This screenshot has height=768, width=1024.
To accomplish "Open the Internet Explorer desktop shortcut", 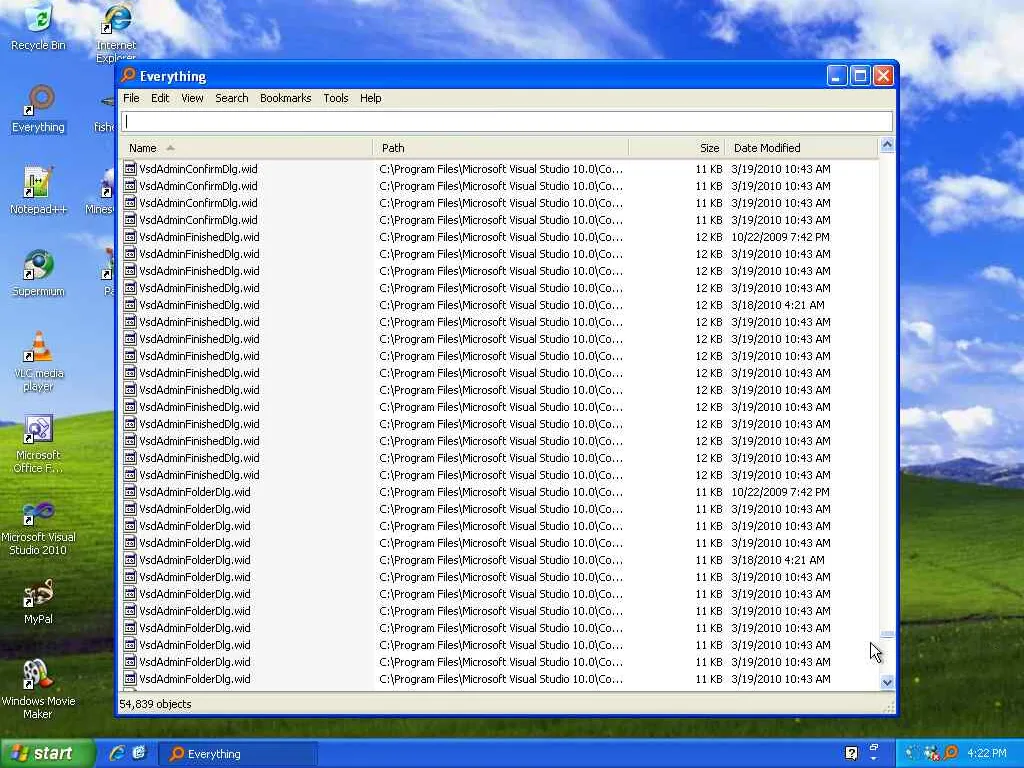I will click(x=116, y=31).
